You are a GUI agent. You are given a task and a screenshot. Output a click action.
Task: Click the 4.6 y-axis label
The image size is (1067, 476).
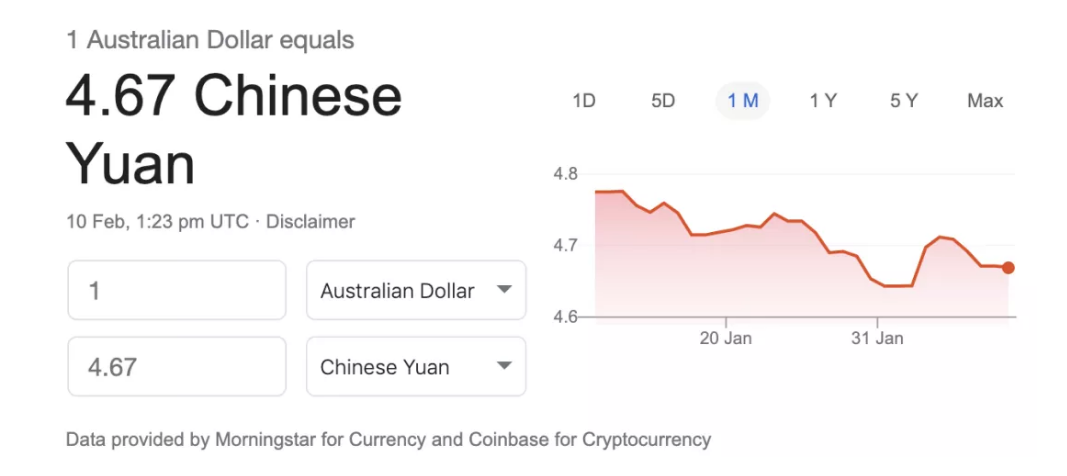(x=565, y=317)
